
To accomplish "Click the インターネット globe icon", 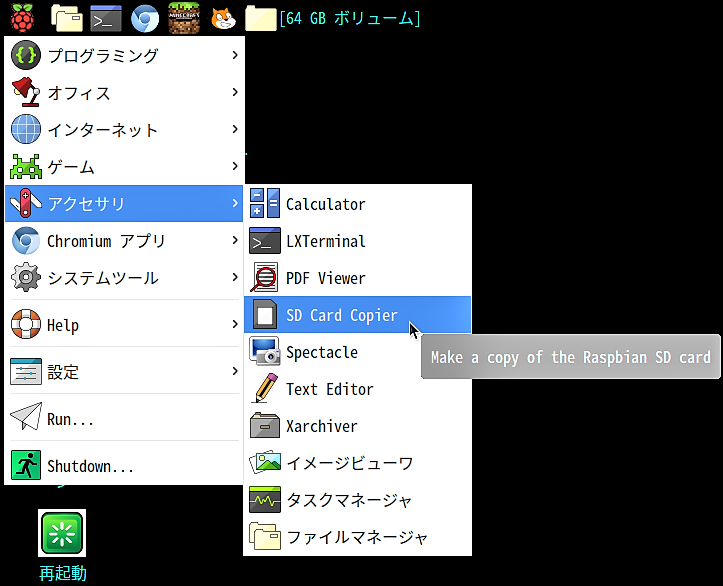I will point(26,129).
